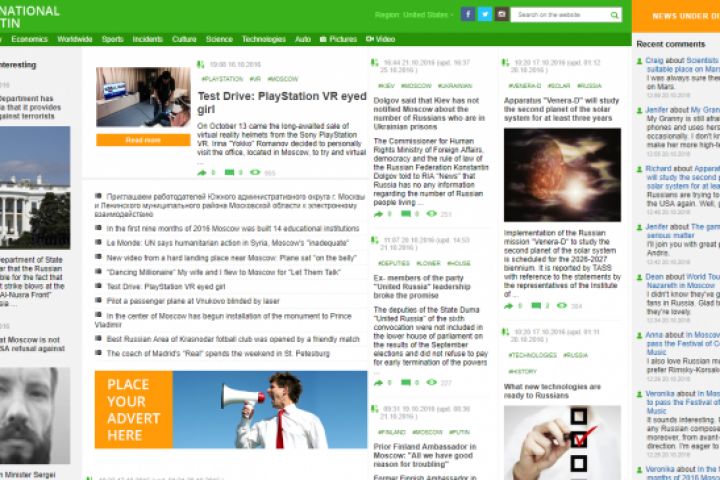Click the share arrow on PlayStation VR article

click(x=202, y=173)
